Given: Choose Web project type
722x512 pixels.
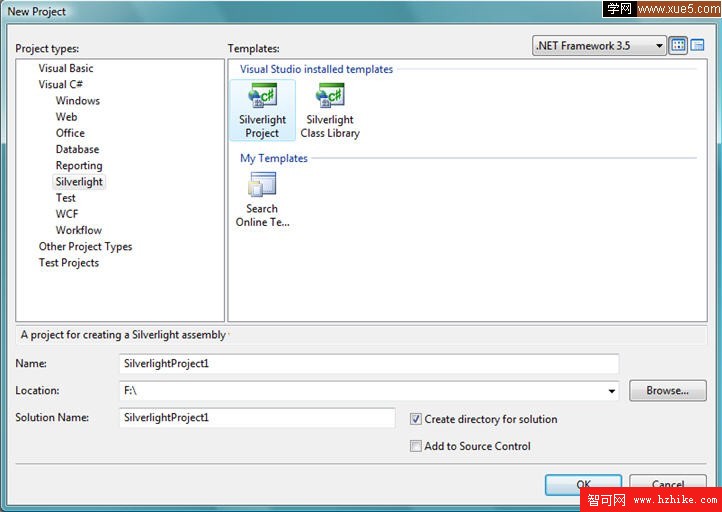Looking at the screenshot, I should click(x=66, y=117).
